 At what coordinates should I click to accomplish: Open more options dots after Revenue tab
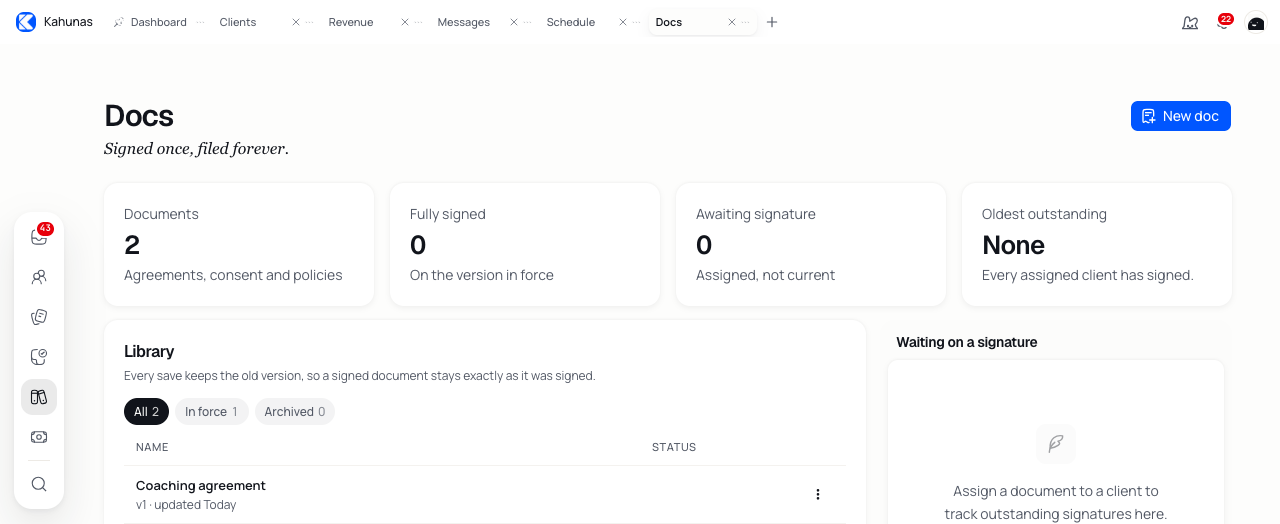(418, 22)
